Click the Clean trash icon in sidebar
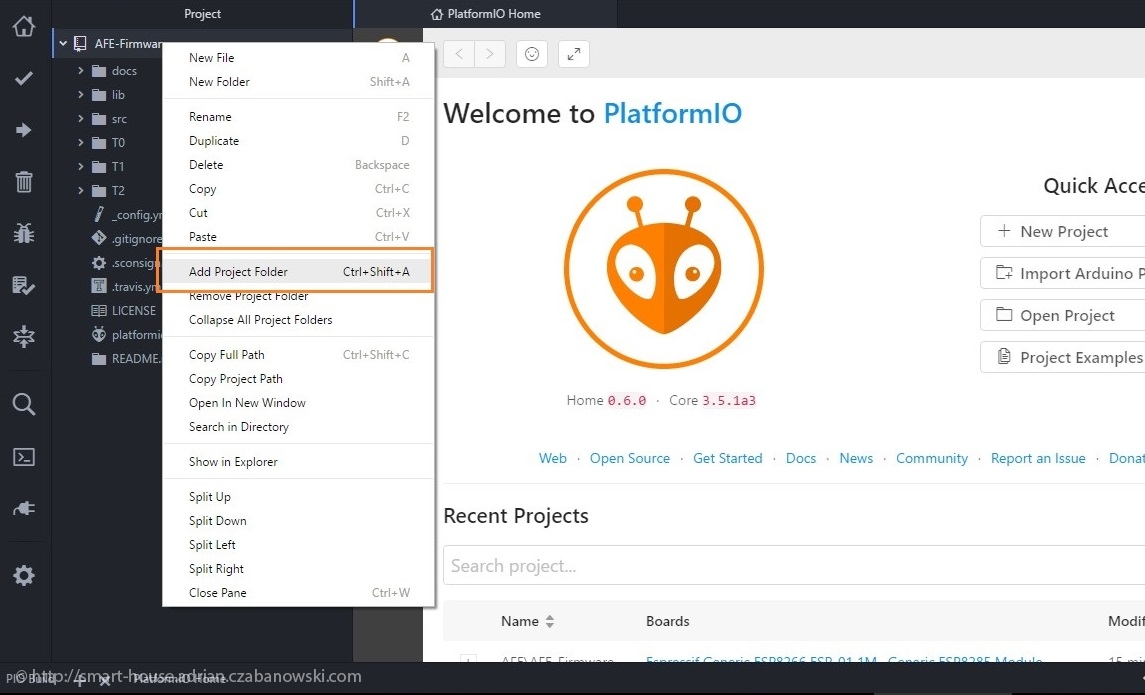This screenshot has width=1145, height=695. pyautogui.click(x=23, y=181)
